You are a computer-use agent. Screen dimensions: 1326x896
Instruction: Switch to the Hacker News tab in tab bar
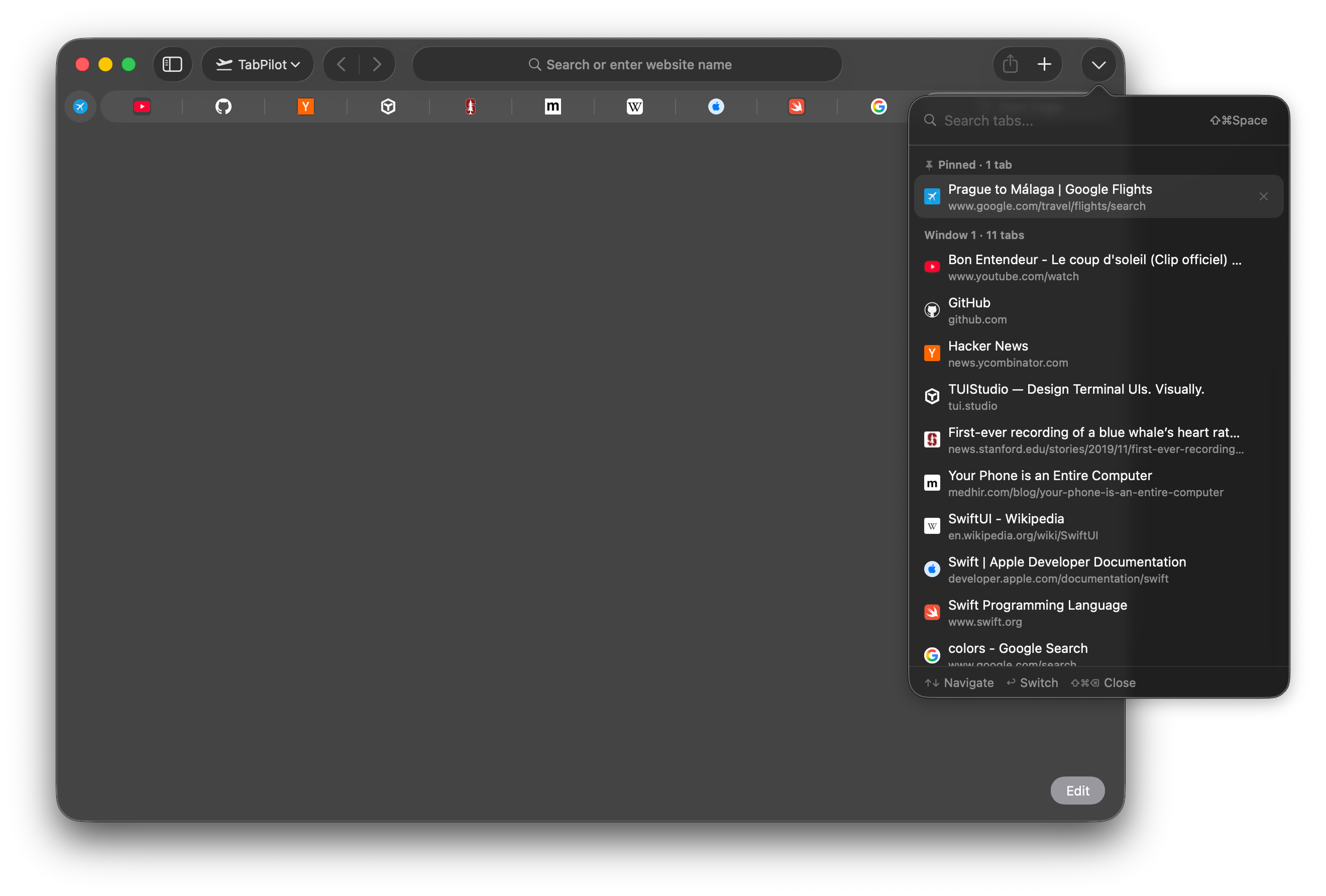306,106
